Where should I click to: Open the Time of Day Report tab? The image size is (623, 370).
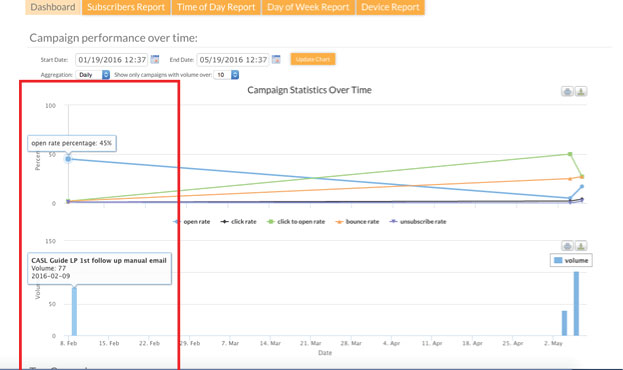coord(216,7)
